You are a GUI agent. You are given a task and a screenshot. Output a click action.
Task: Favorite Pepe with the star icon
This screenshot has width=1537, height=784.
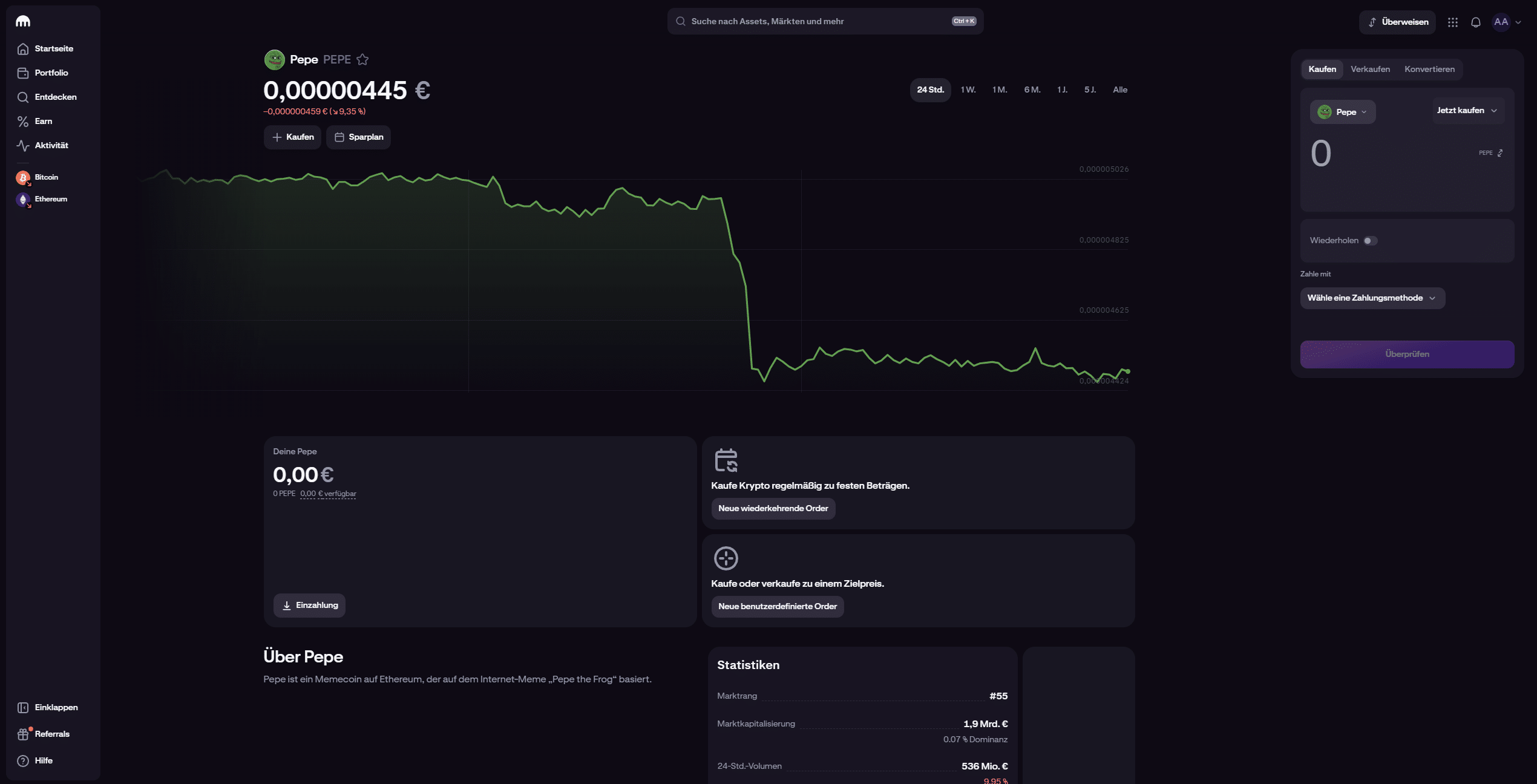coord(362,59)
